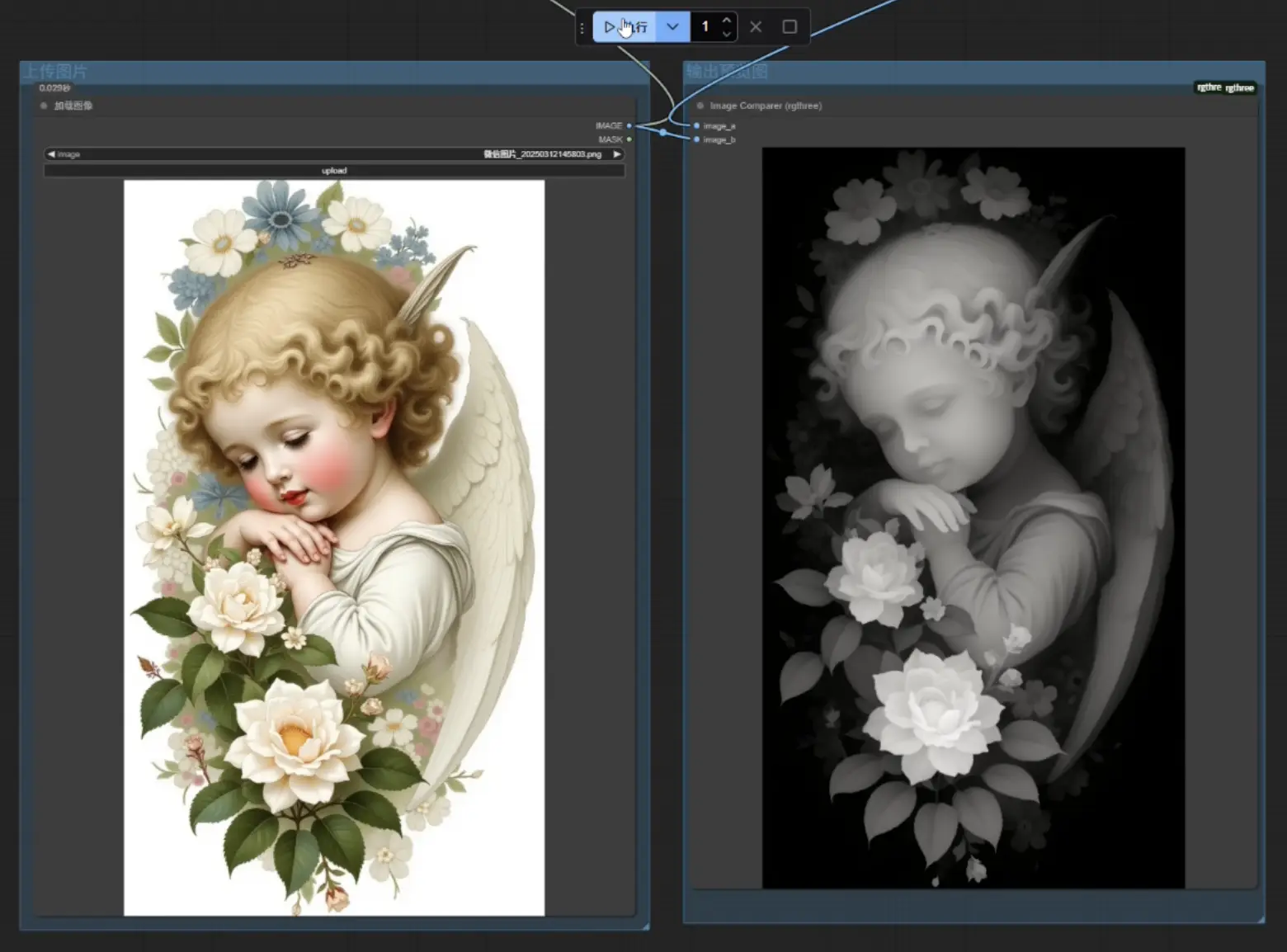Select previous image with left arrow
Image resolution: width=1287 pixels, height=952 pixels.
coord(51,154)
